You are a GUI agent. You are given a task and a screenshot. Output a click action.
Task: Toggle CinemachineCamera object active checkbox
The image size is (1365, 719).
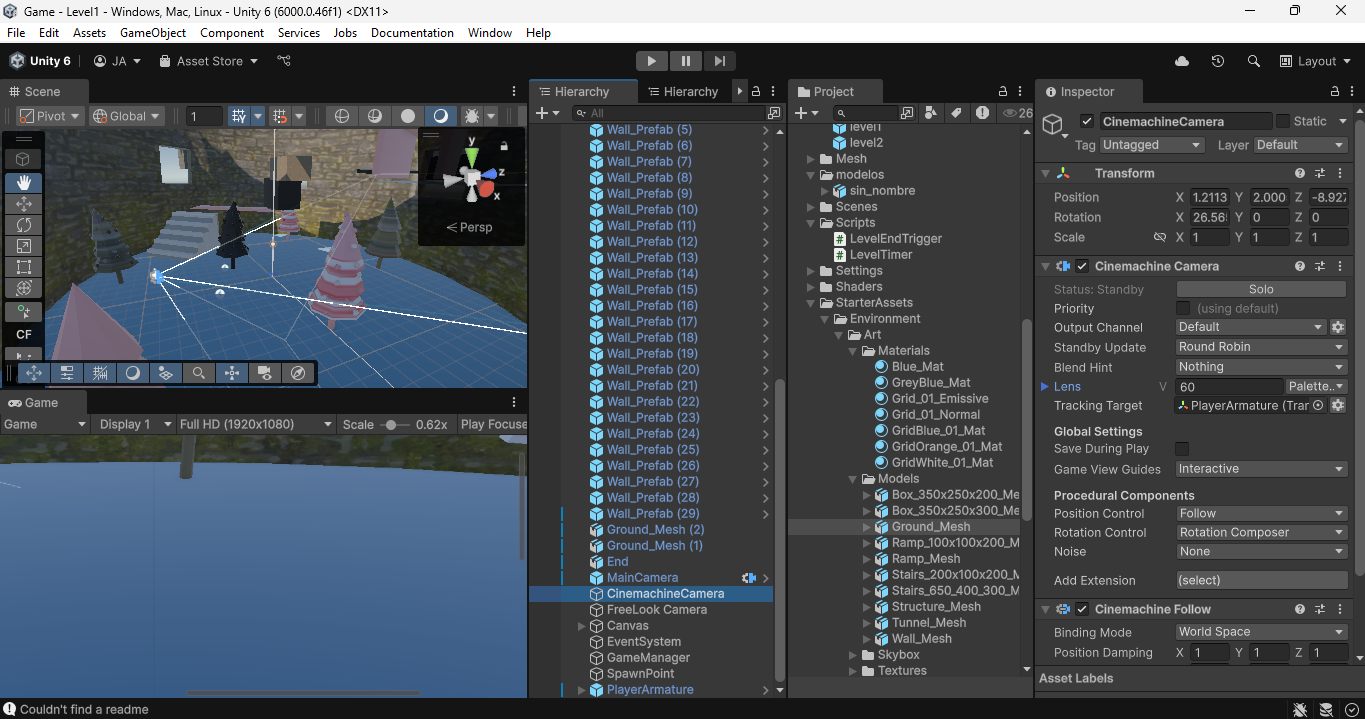click(x=1088, y=121)
